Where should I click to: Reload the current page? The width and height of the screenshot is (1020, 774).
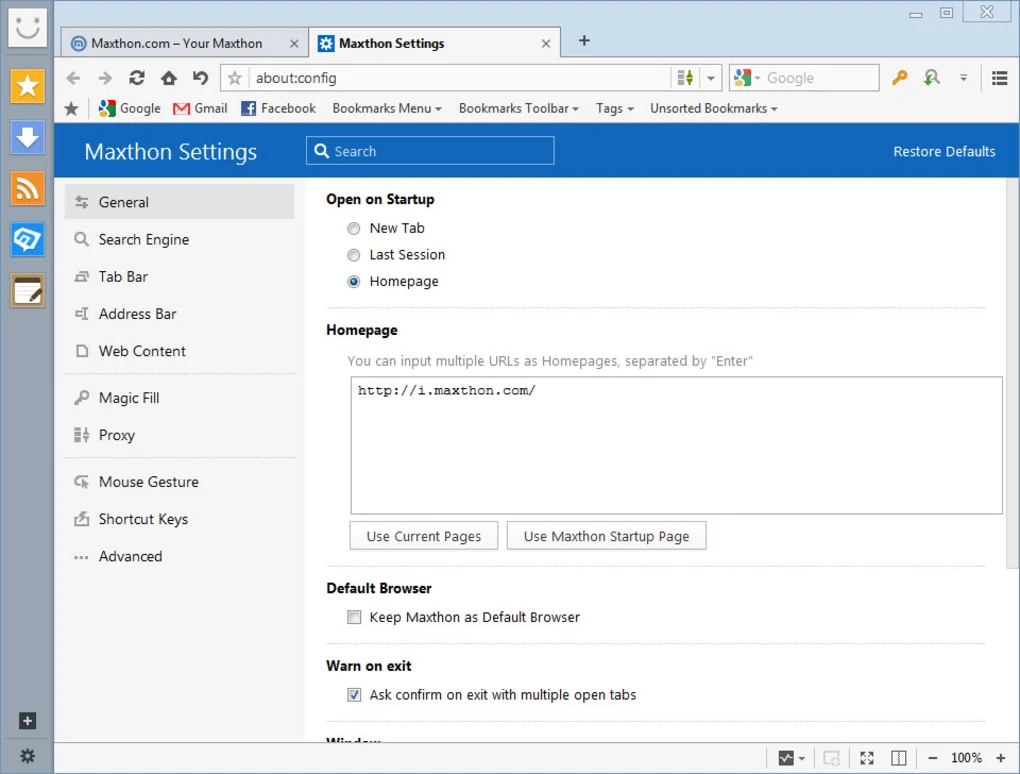(x=136, y=77)
